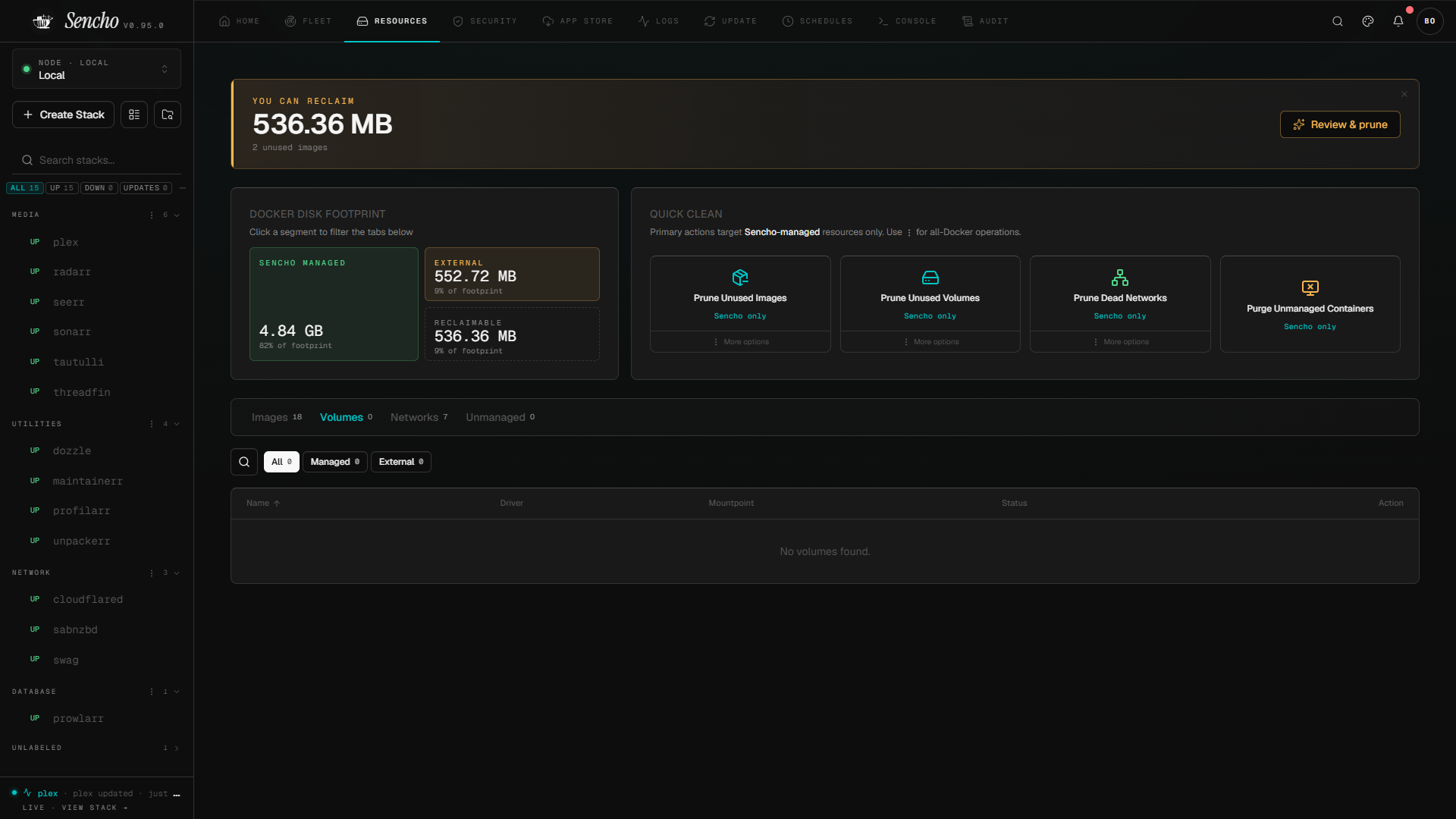This screenshot has height=819, width=1456.
Task: Click the Prune Dead Networks icon
Action: pyautogui.click(x=1119, y=278)
